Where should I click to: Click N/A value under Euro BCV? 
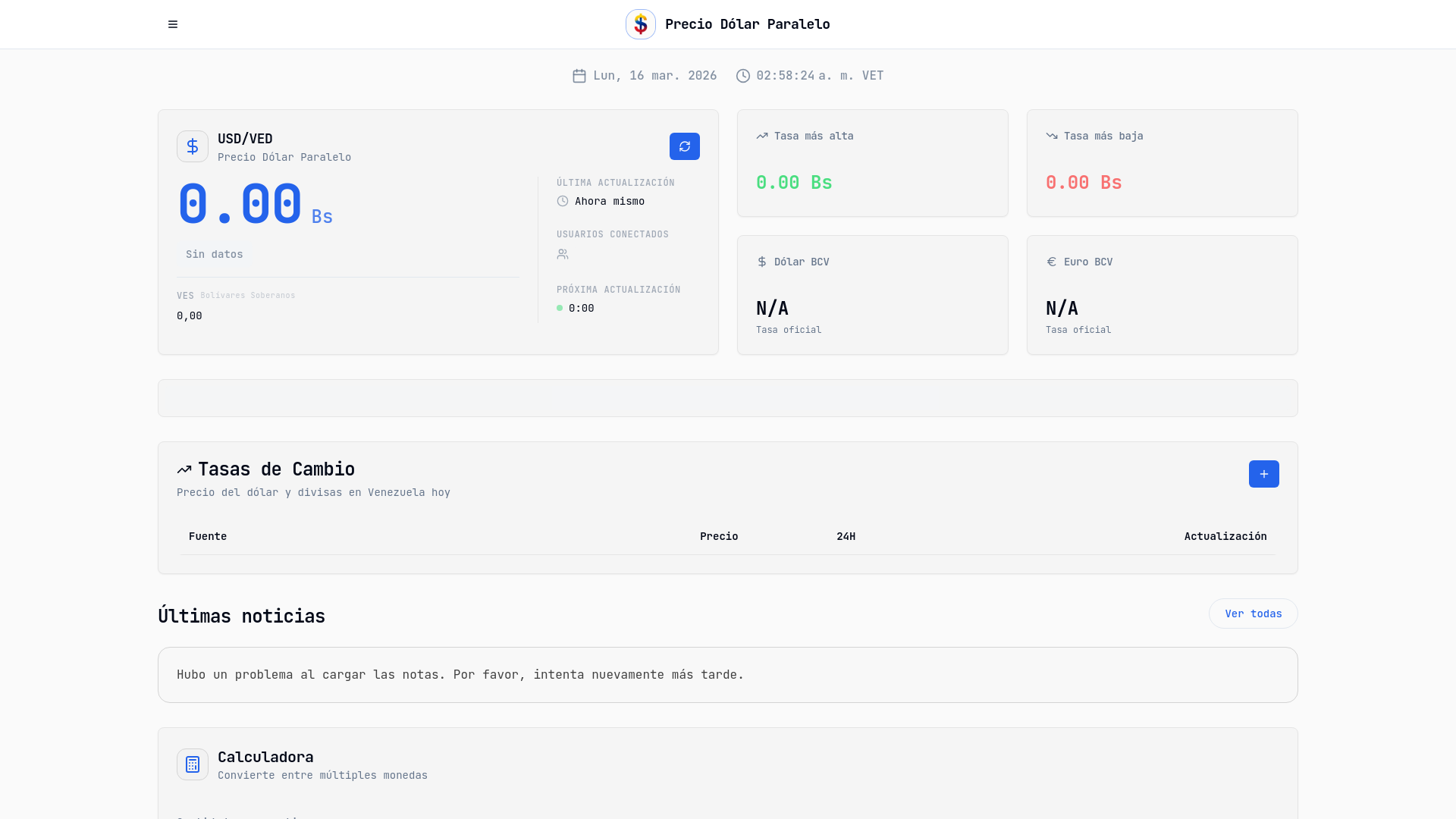[1062, 309]
